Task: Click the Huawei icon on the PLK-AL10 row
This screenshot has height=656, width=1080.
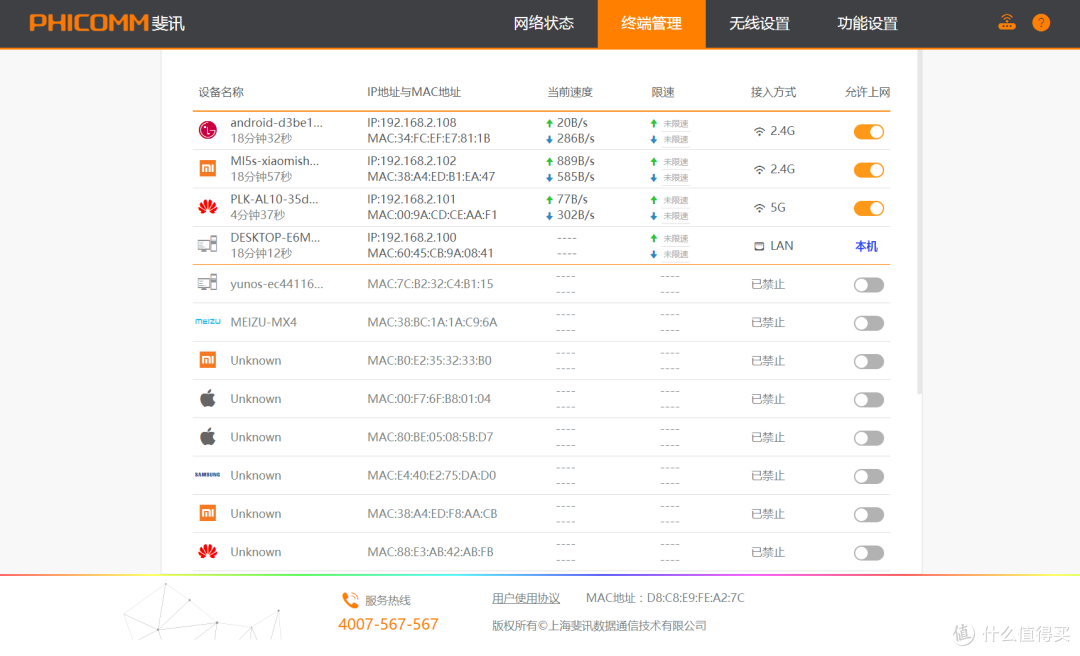Action: (208, 208)
